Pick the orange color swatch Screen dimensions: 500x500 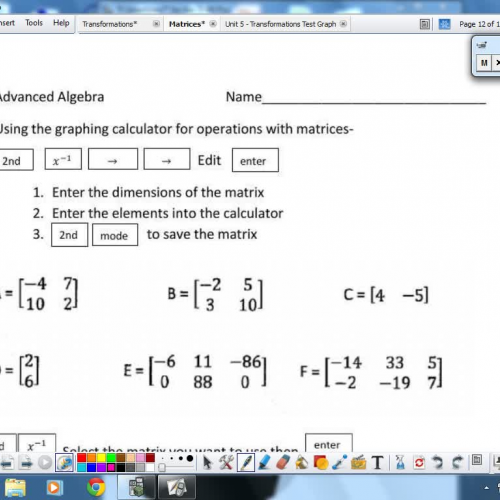click(x=91, y=458)
